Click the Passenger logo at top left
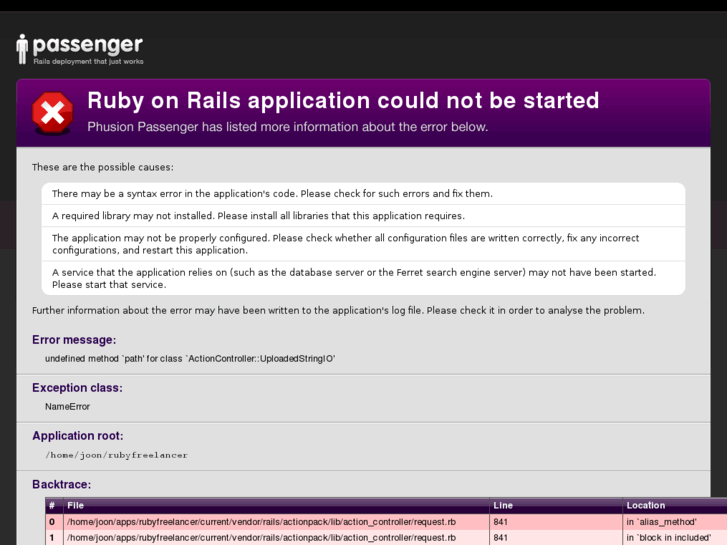This screenshot has width=727, height=545. 79,49
